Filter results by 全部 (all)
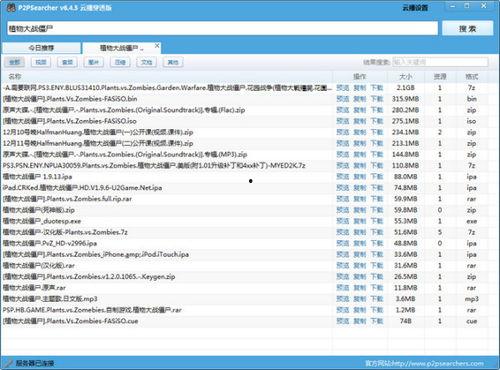Screen dimensions: 500x370 click(14, 62)
